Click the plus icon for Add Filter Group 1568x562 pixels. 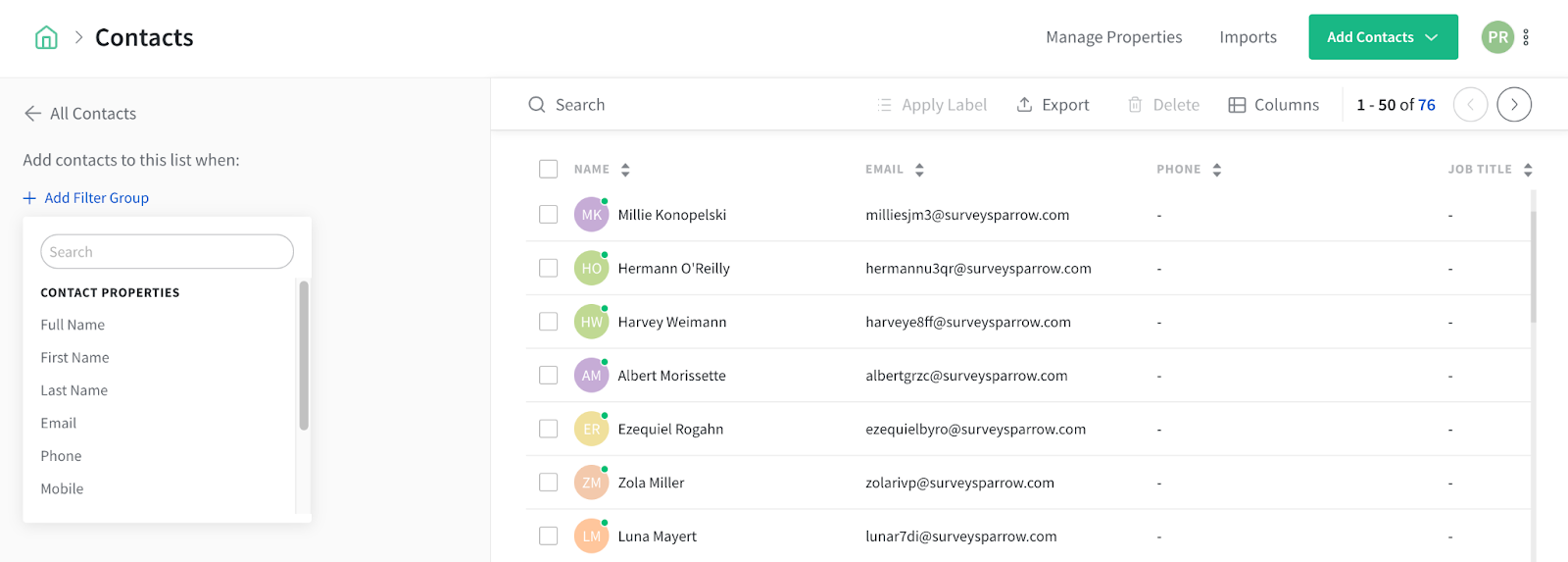coord(29,198)
